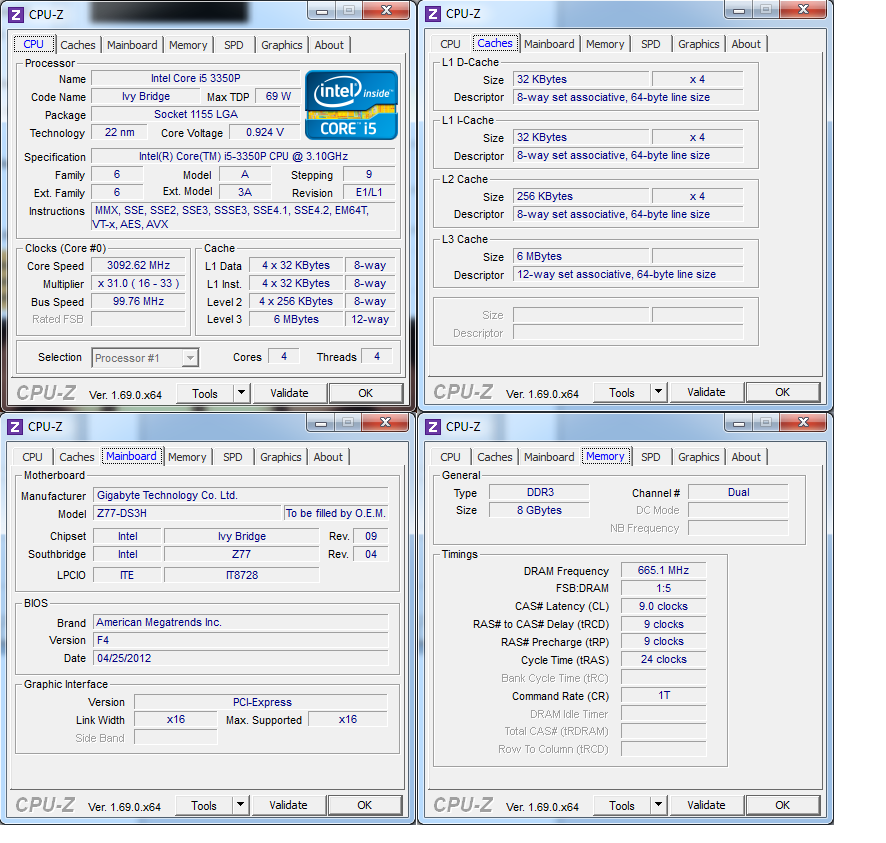Click the 'Gigabyte Technology Co. Ltd.' manufacturer field

[240, 496]
